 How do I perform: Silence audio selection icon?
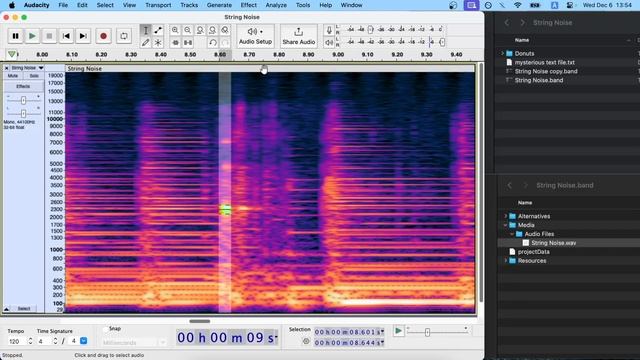[187, 42]
